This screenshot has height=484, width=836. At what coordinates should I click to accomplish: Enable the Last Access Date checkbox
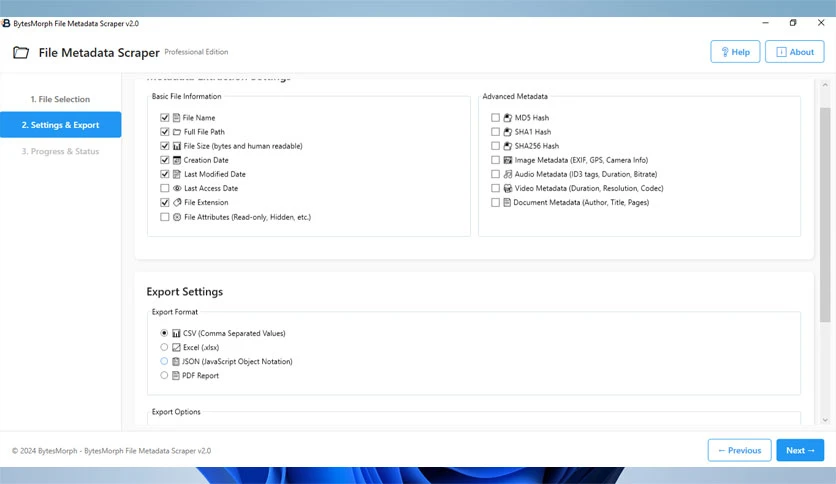point(165,188)
